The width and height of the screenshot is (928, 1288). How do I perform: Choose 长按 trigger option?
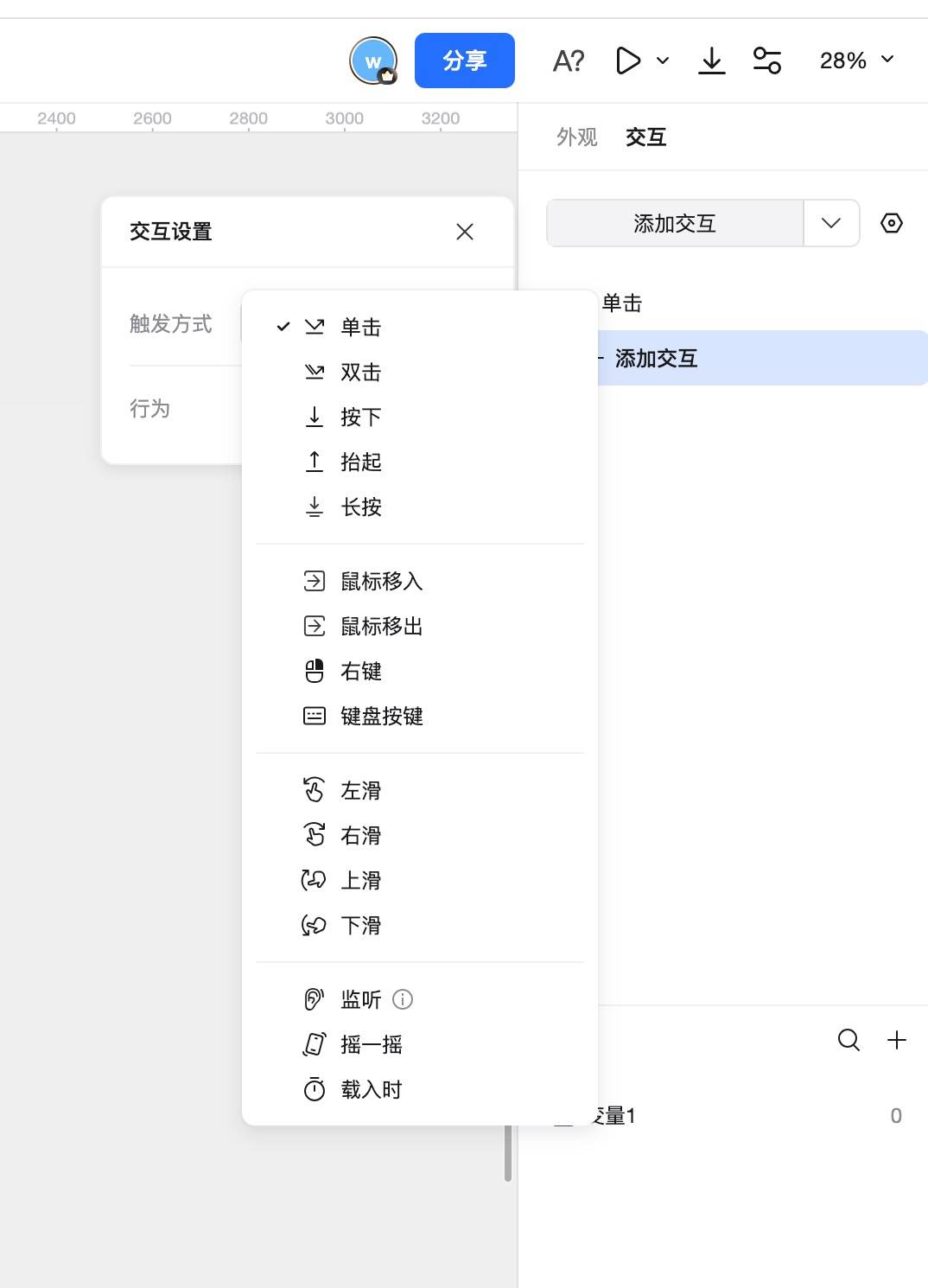click(420, 507)
